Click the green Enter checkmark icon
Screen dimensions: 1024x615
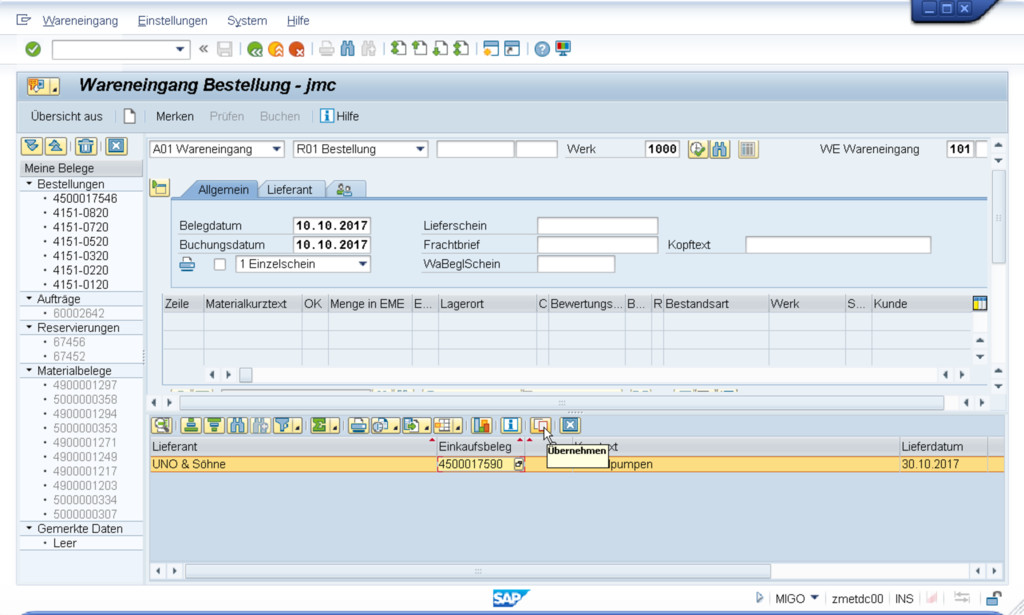(33, 49)
